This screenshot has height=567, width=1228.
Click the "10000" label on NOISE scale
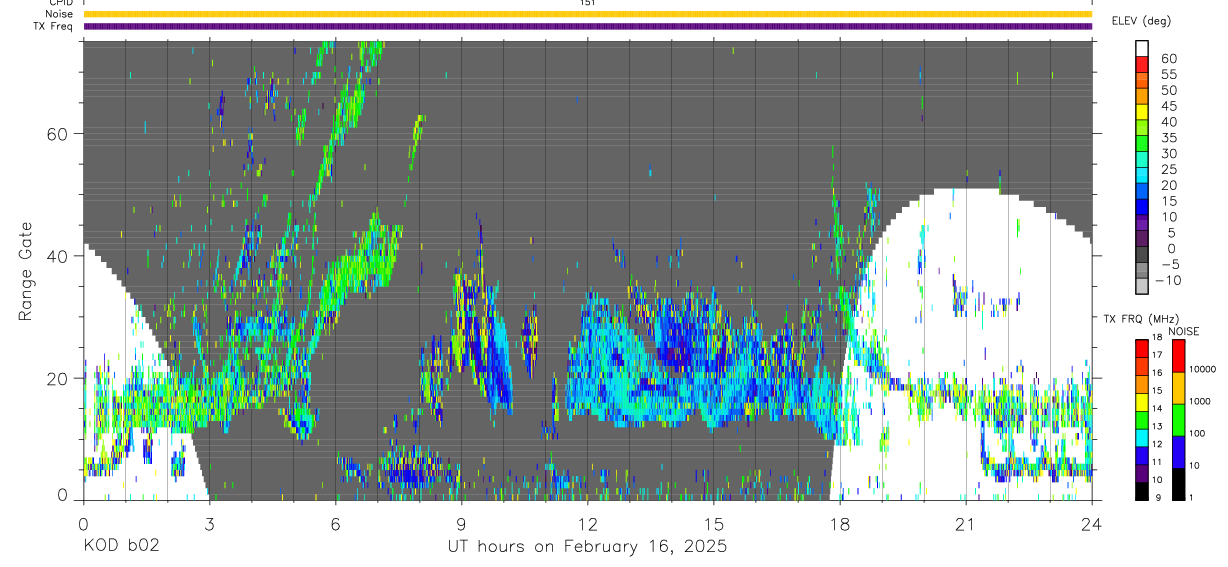tap(1201, 369)
